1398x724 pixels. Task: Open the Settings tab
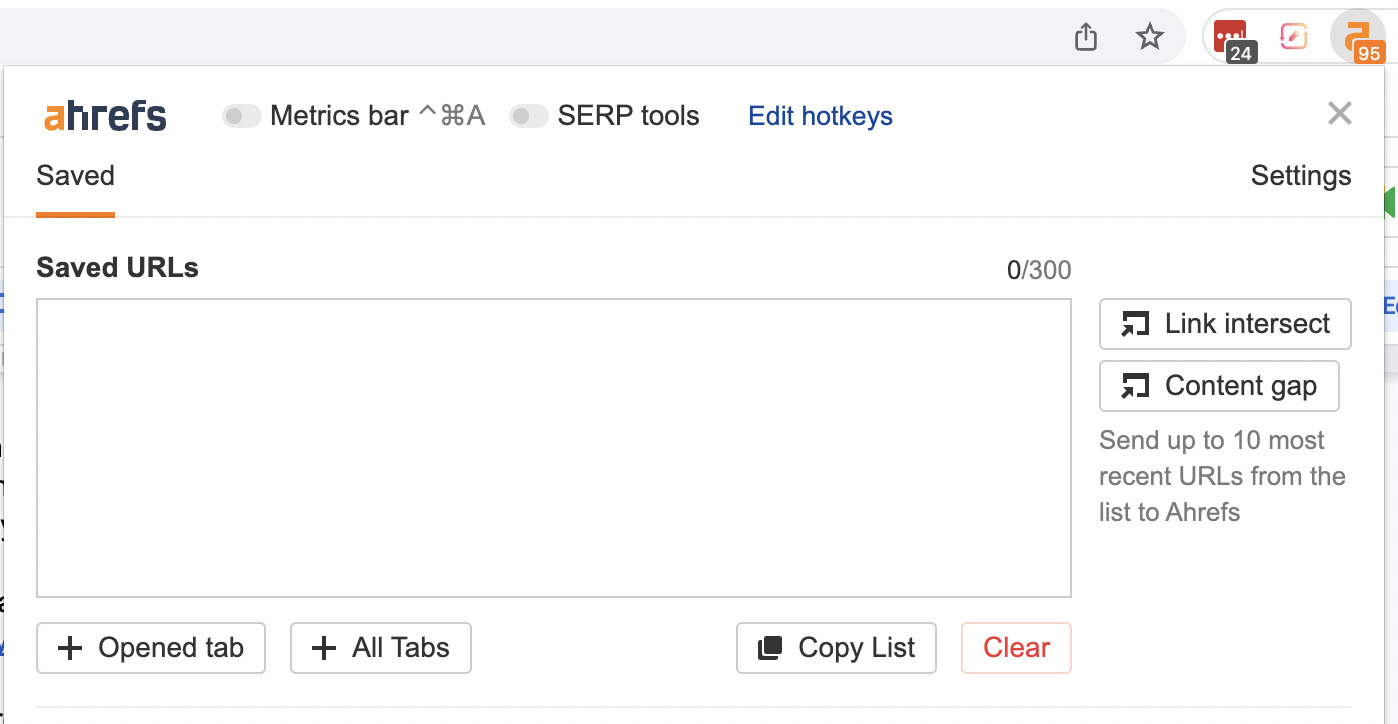point(1300,176)
